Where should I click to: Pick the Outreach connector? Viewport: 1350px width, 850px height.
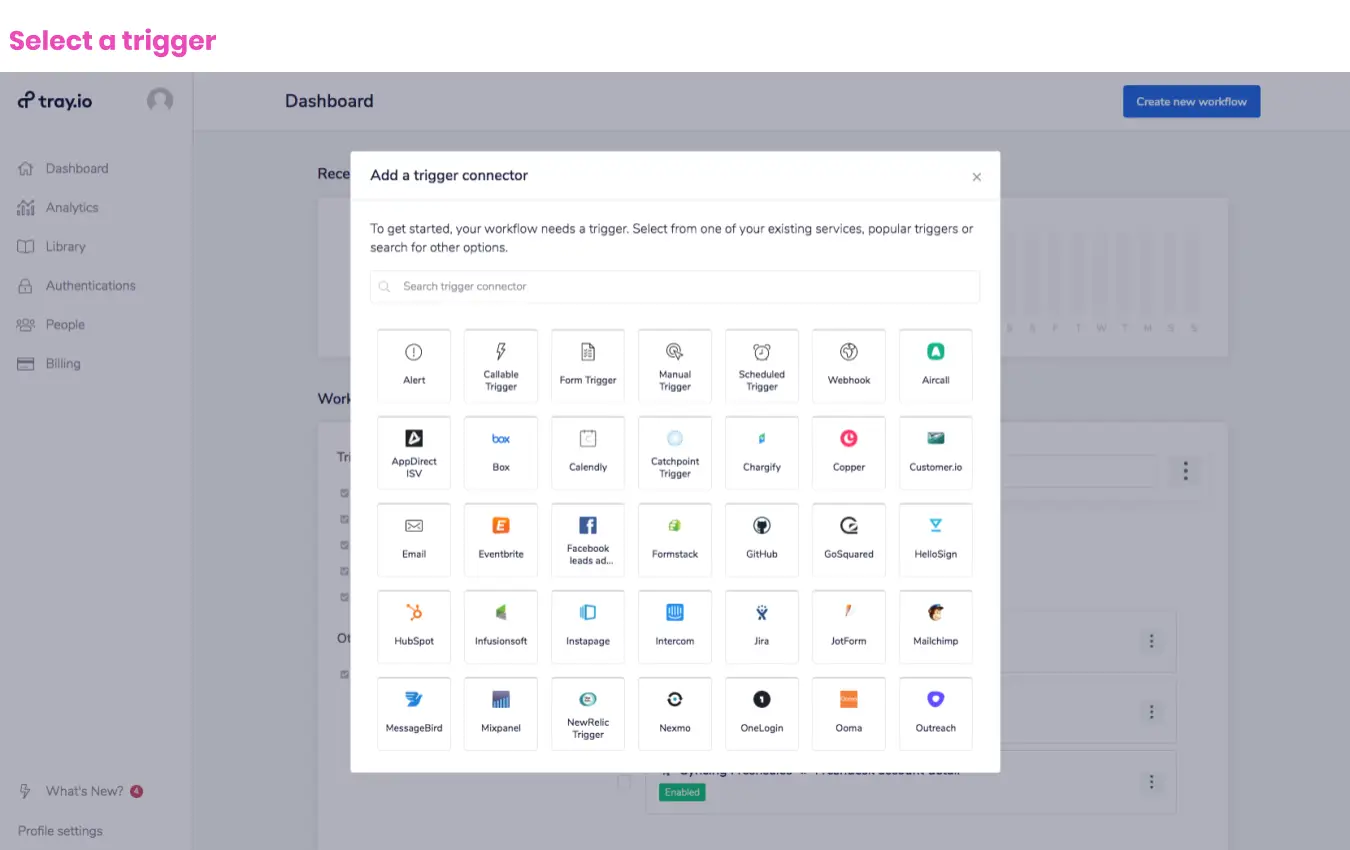tap(936, 714)
